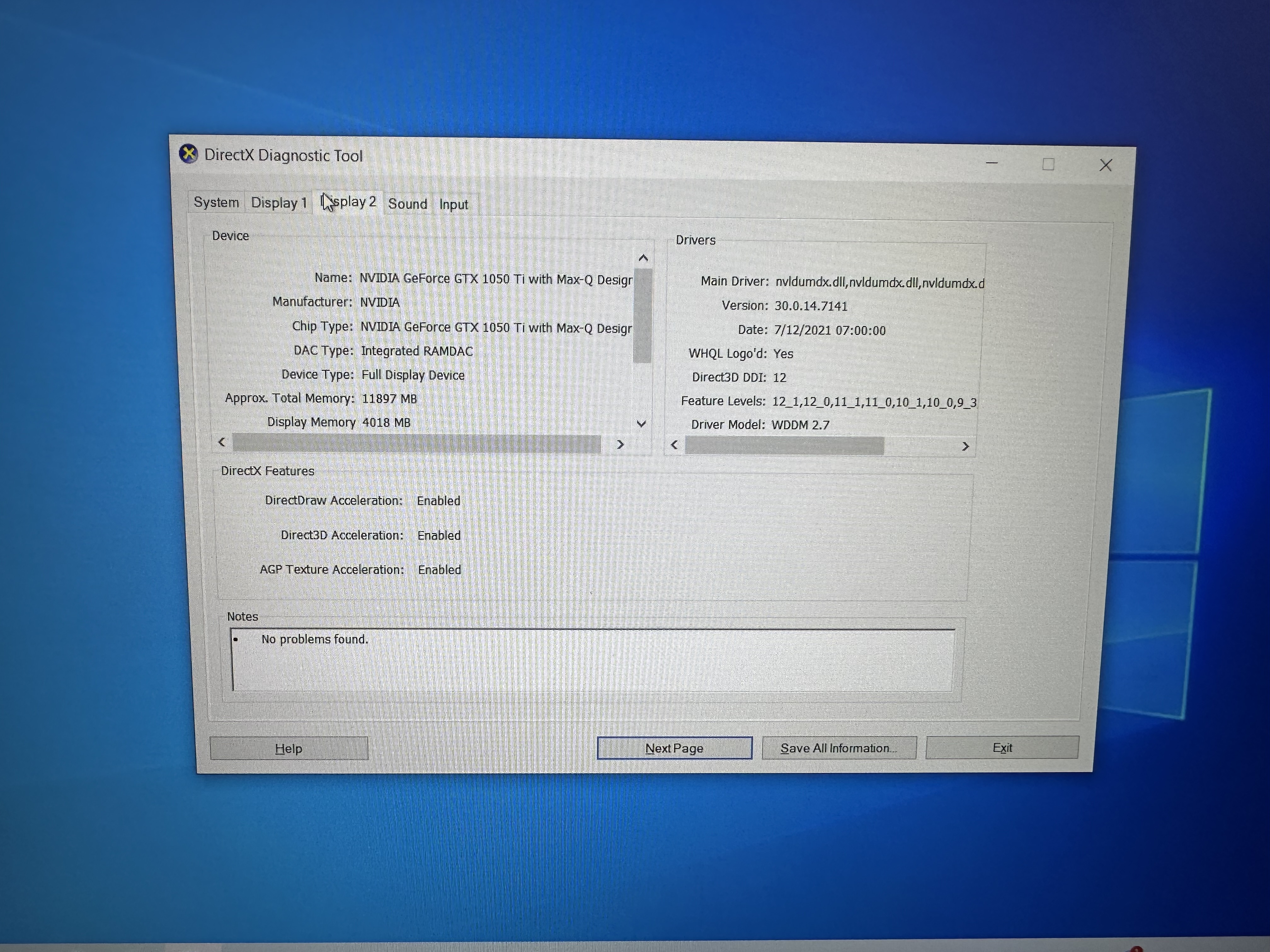The image size is (1270, 952).
Task: Open the Display 1 tab
Action: (278, 203)
